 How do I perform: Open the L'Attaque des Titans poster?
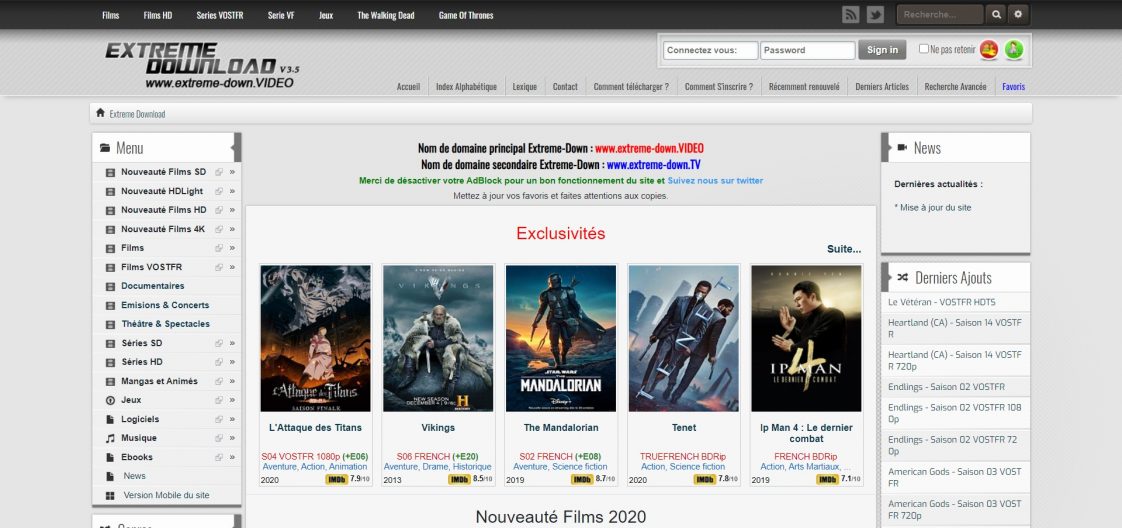point(316,338)
